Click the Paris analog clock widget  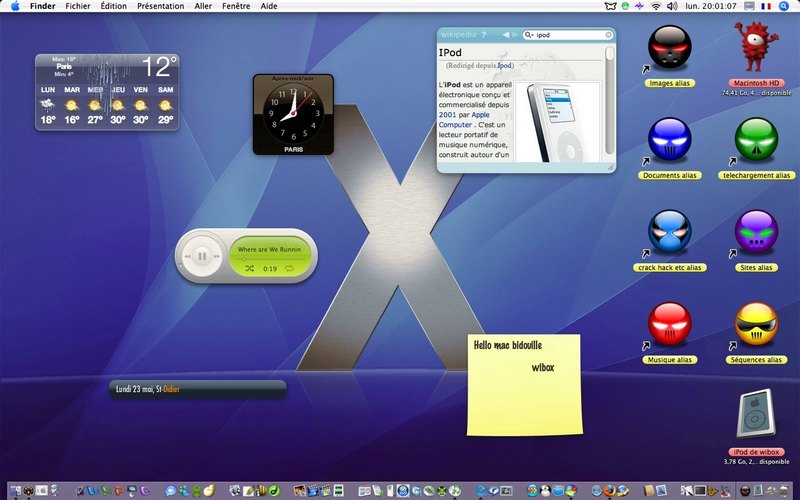pos(293,114)
